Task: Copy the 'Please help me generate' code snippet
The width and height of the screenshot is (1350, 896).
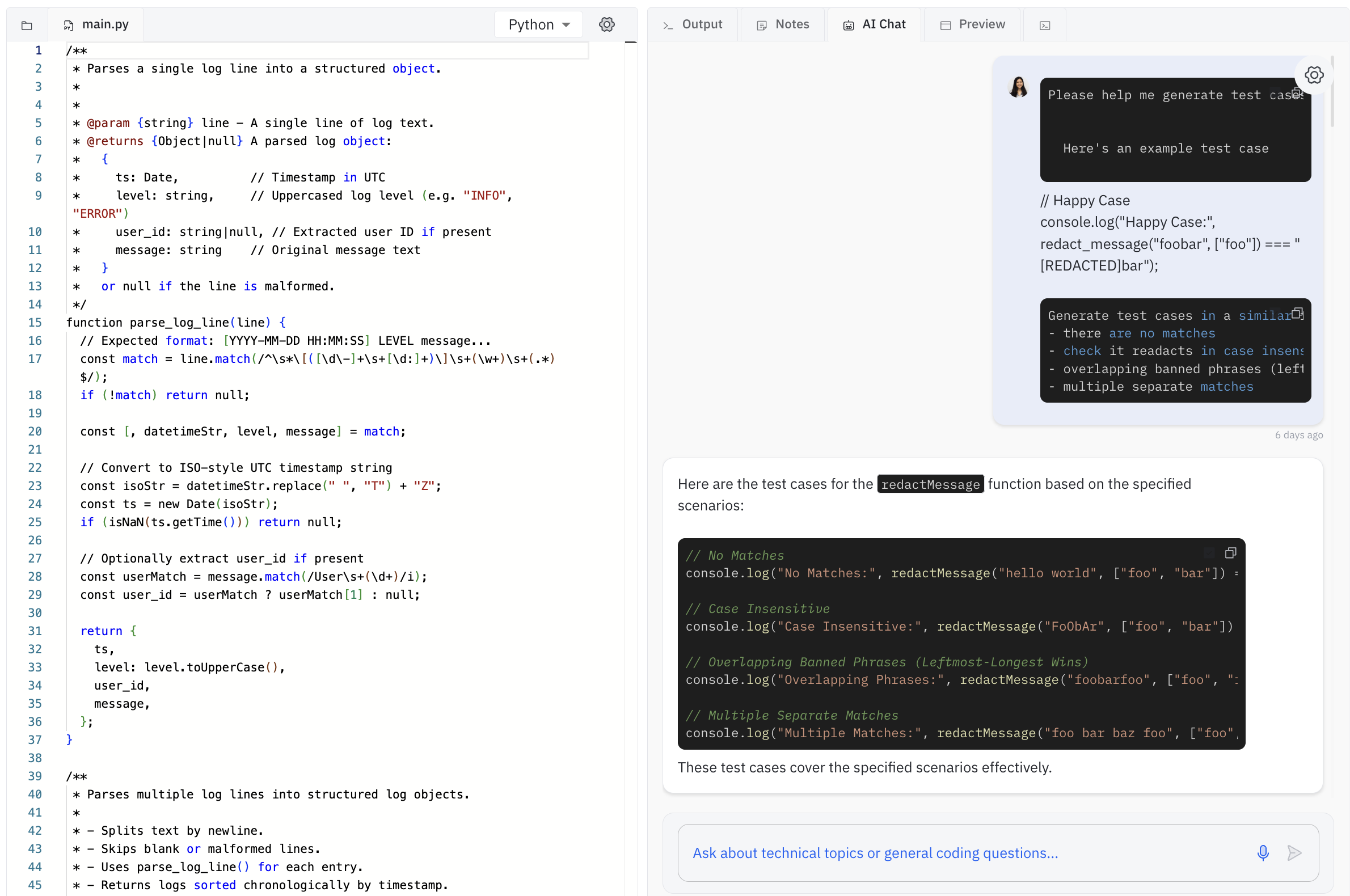Action: 1296,92
